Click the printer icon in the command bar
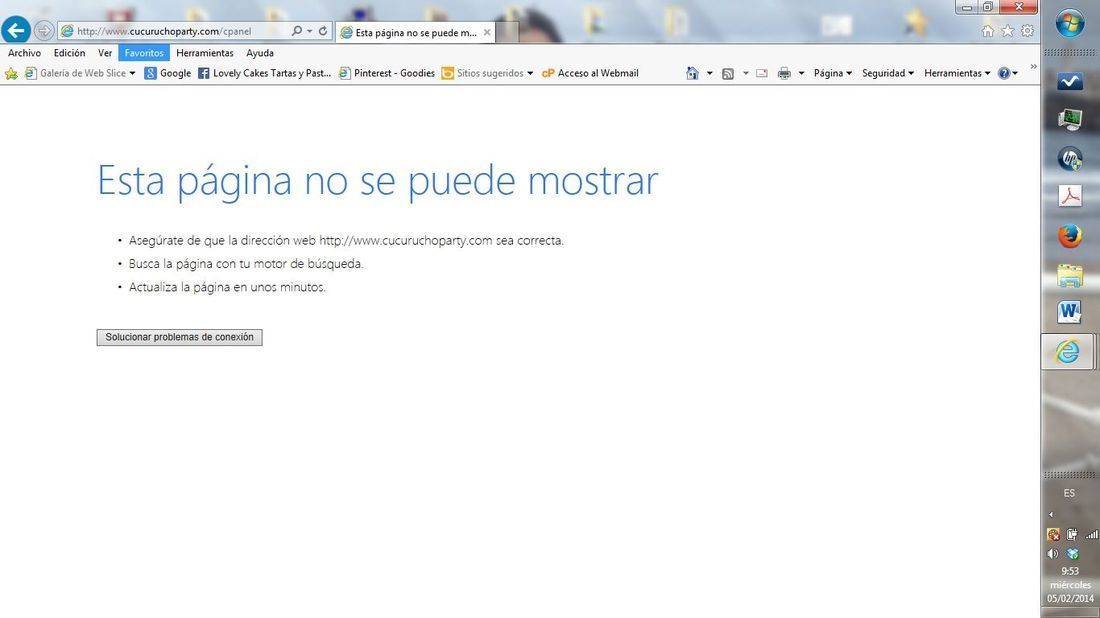Screen dimensions: 1100x618 pos(784,73)
